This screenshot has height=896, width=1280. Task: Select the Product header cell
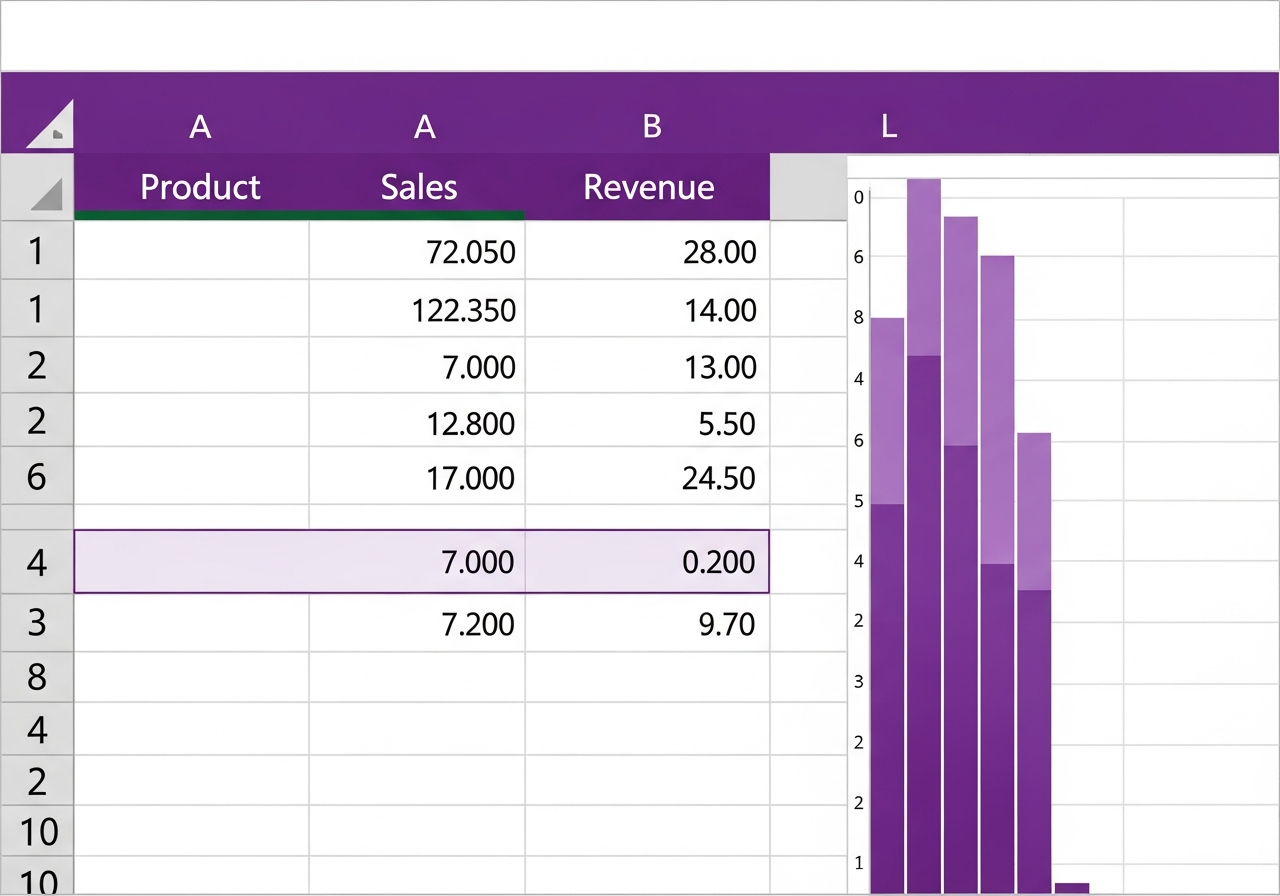(x=200, y=187)
